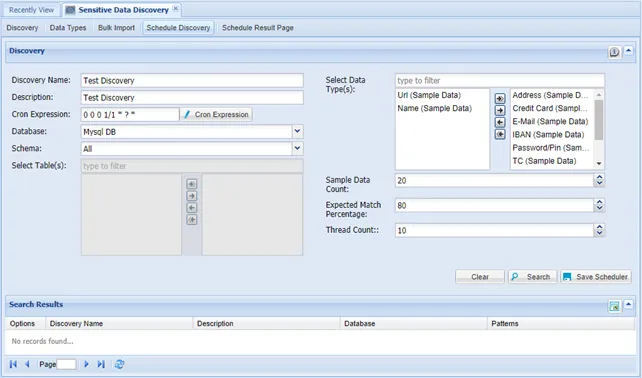Select TC (Sample Data) item

[544, 161]
